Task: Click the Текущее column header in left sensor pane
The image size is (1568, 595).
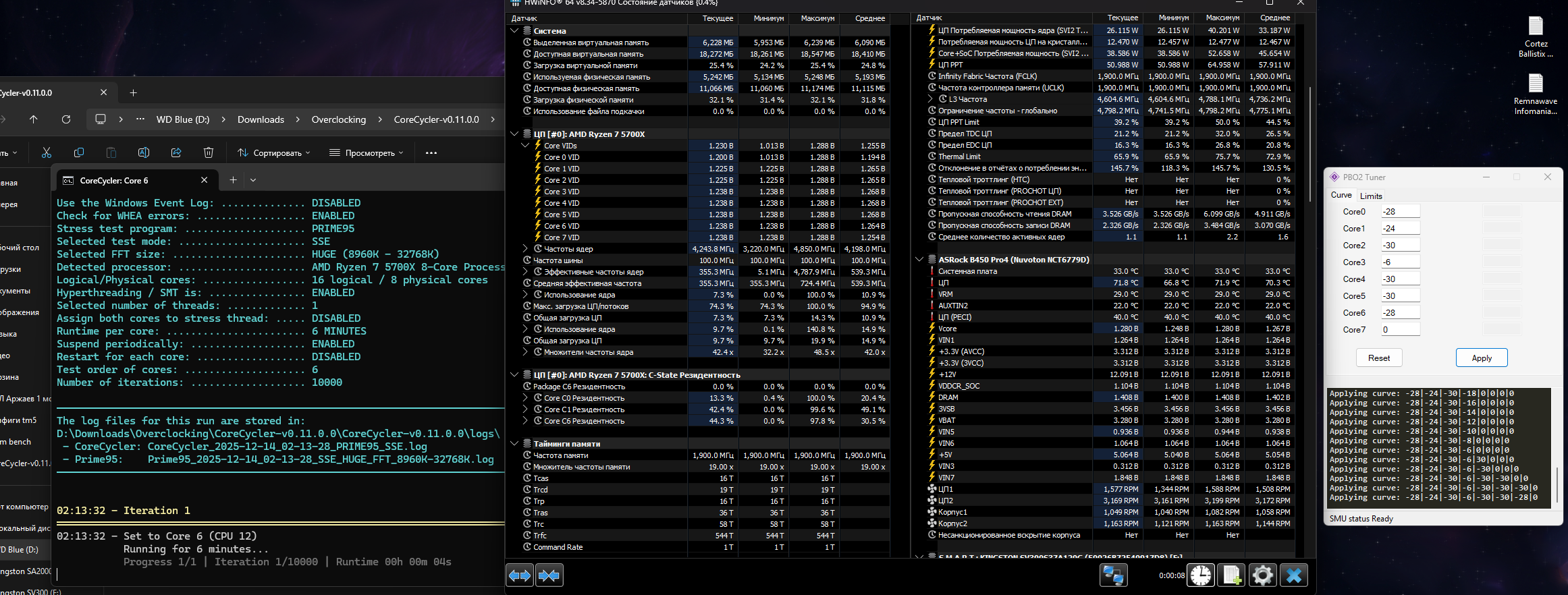Action: 713,18
